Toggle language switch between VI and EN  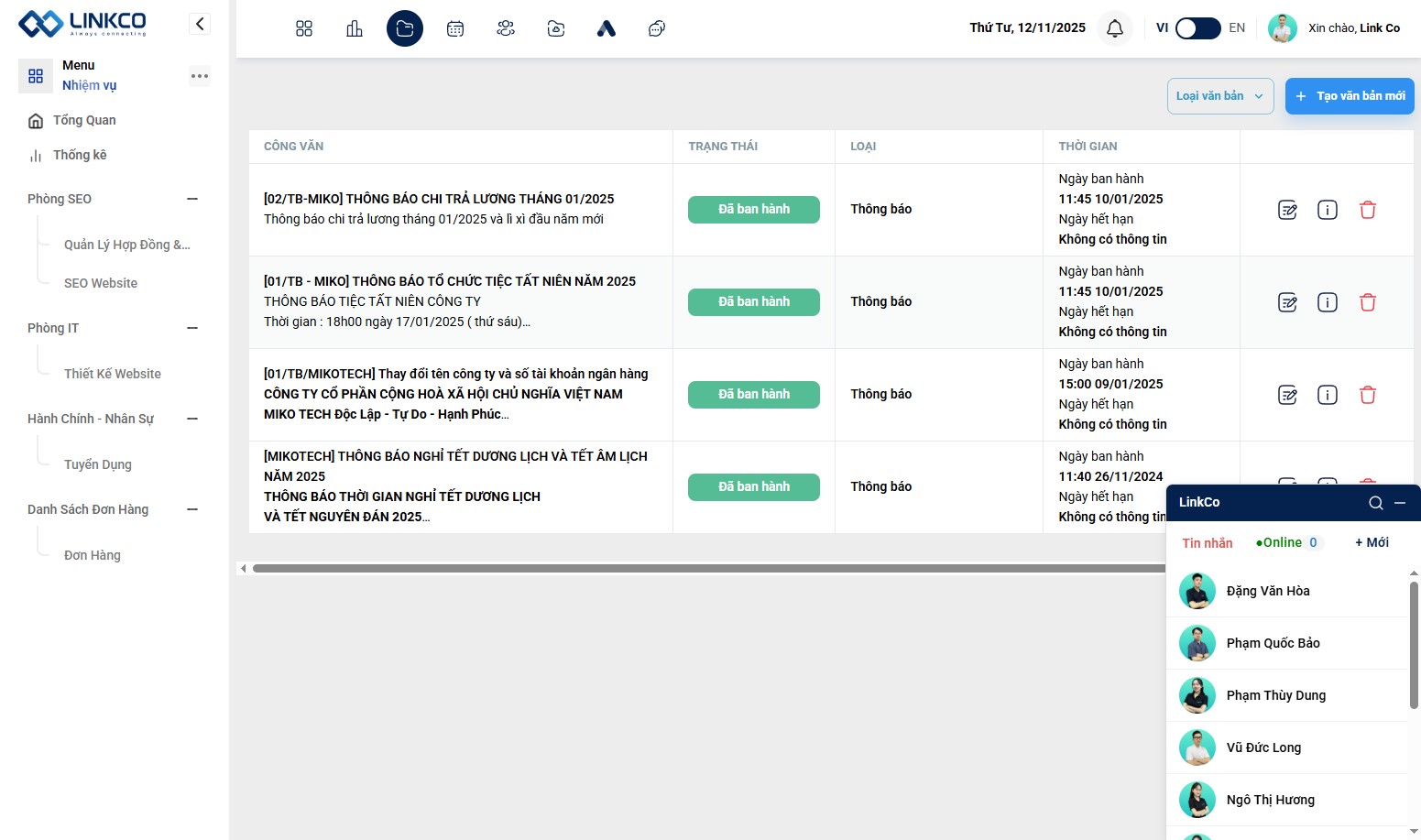click(x=1197, y=28)
